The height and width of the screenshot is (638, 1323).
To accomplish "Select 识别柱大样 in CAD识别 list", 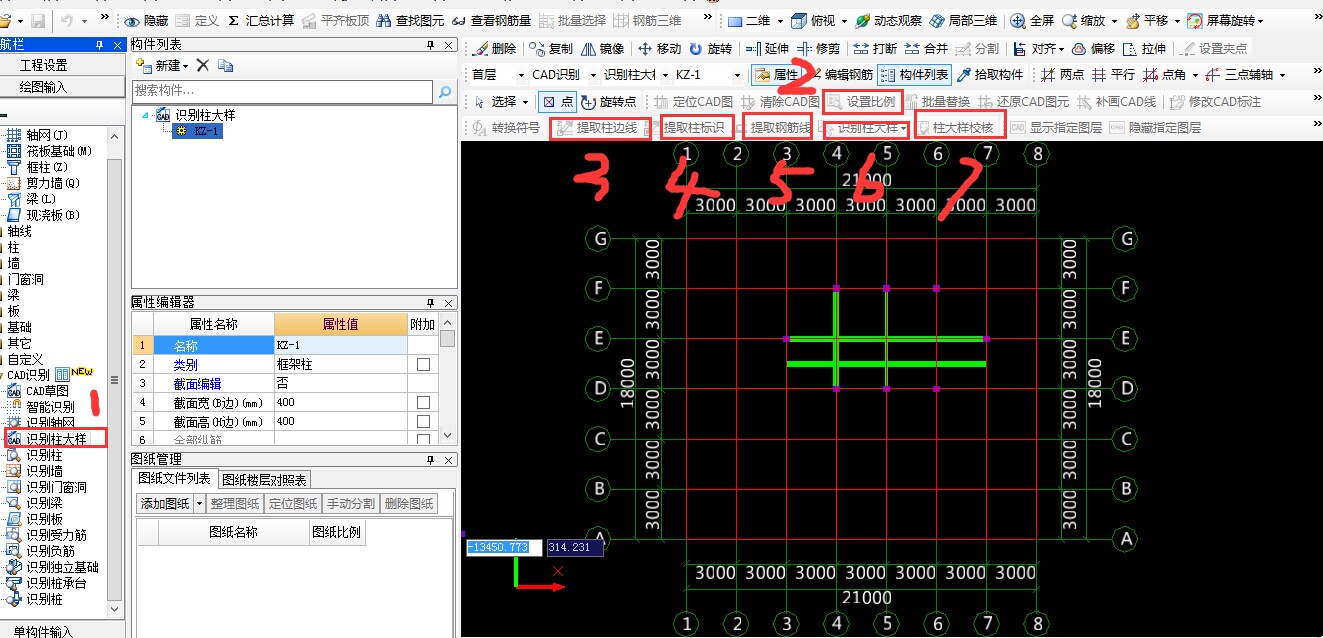I will tap(56, 439).
